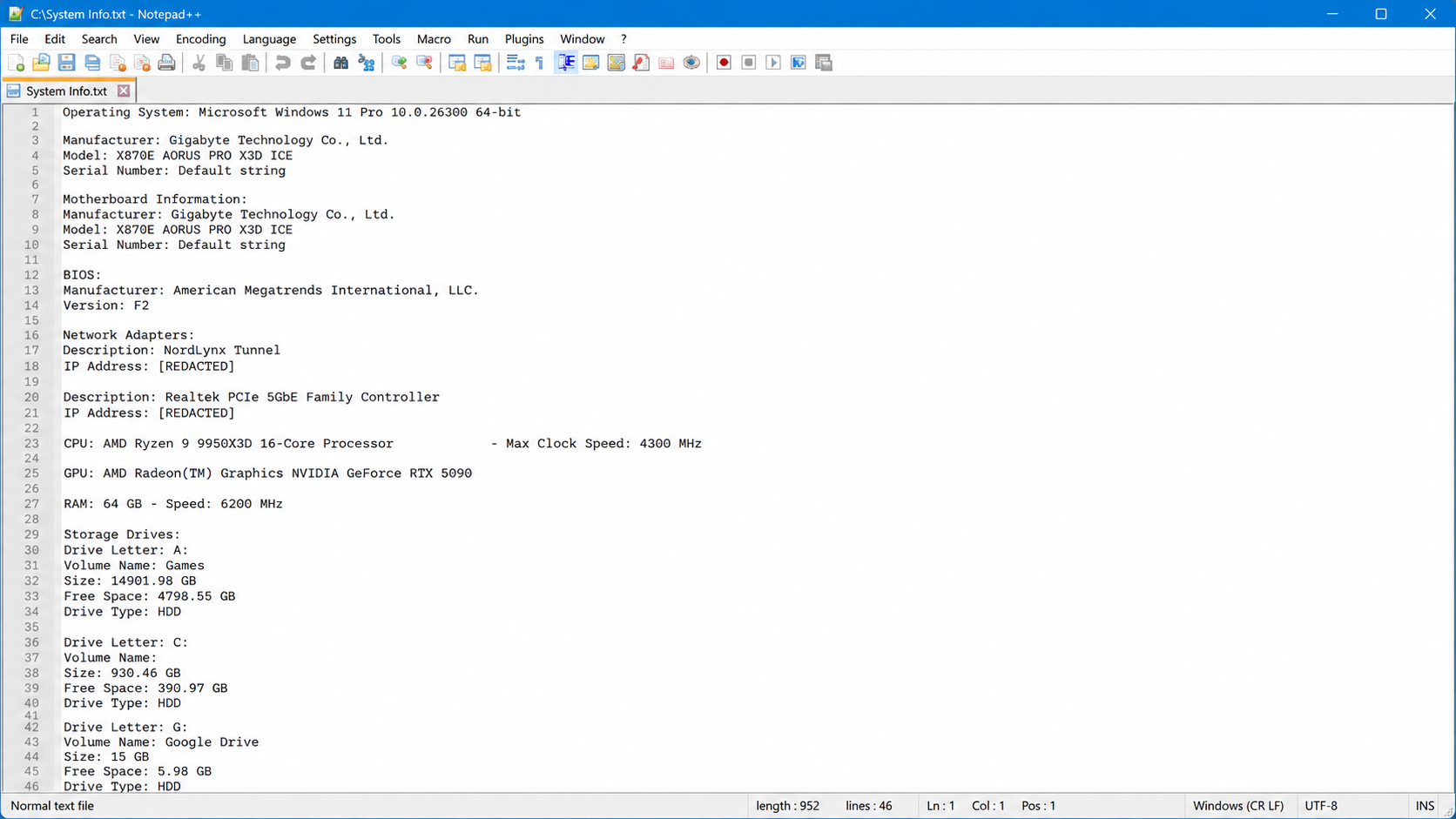Open the ? help menu
Screen dimensions: 1456x819
tap(624, 39)
